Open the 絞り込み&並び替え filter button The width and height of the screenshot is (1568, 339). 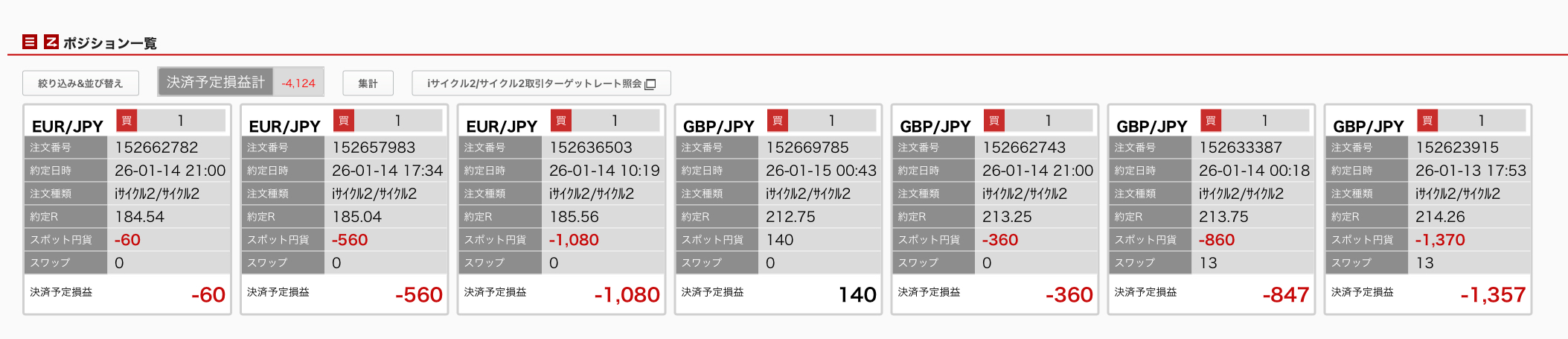pos(80,83)
